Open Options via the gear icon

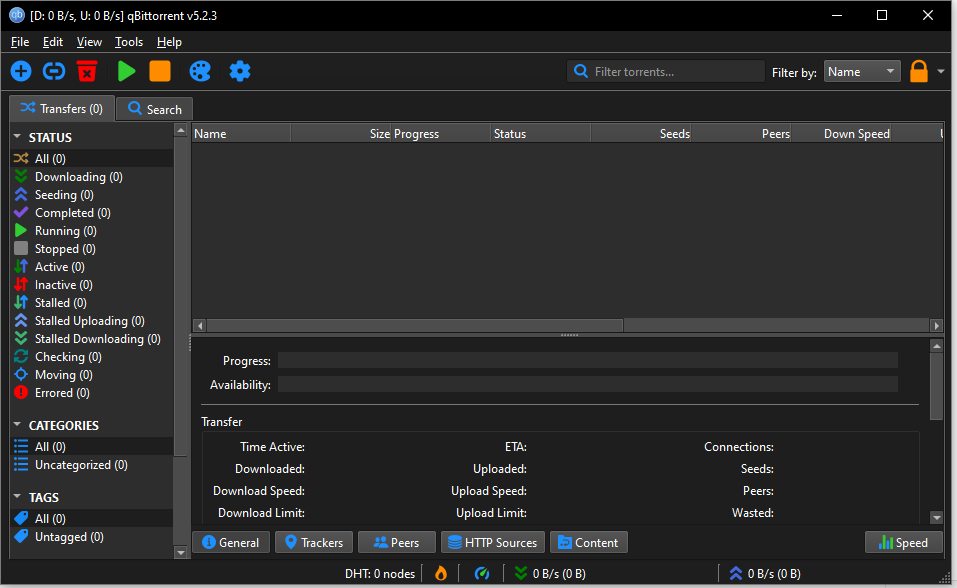pyautogui.click(x=240, y=71)
